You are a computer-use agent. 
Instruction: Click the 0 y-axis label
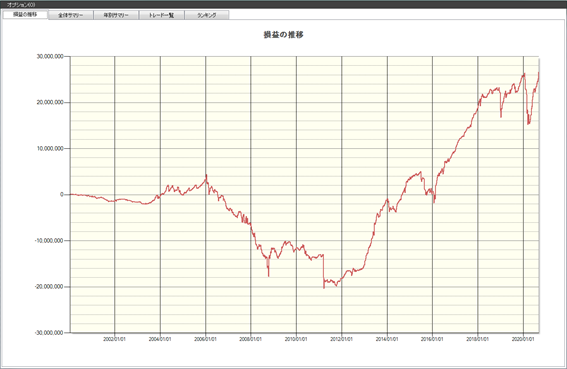tap(61, 194)
